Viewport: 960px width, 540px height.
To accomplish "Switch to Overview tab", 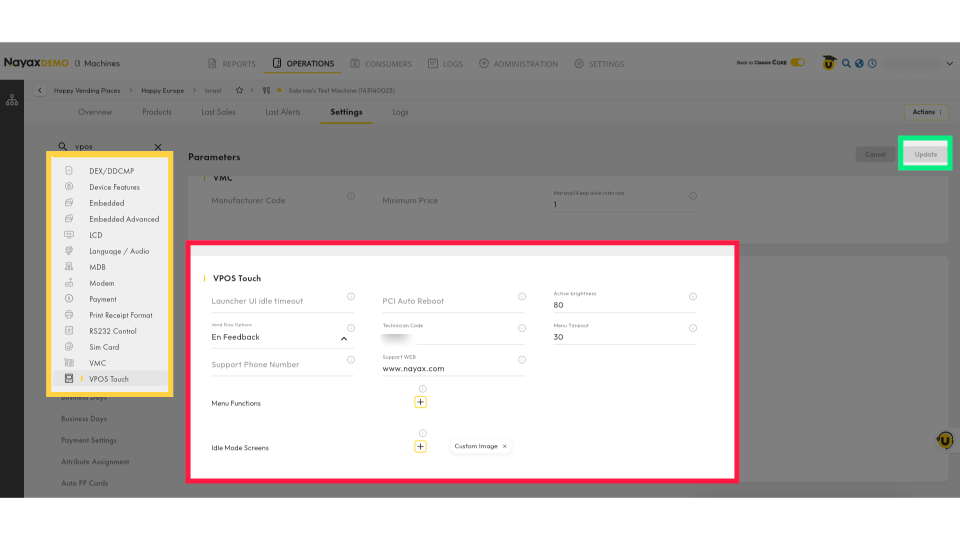I will [95, 112].
